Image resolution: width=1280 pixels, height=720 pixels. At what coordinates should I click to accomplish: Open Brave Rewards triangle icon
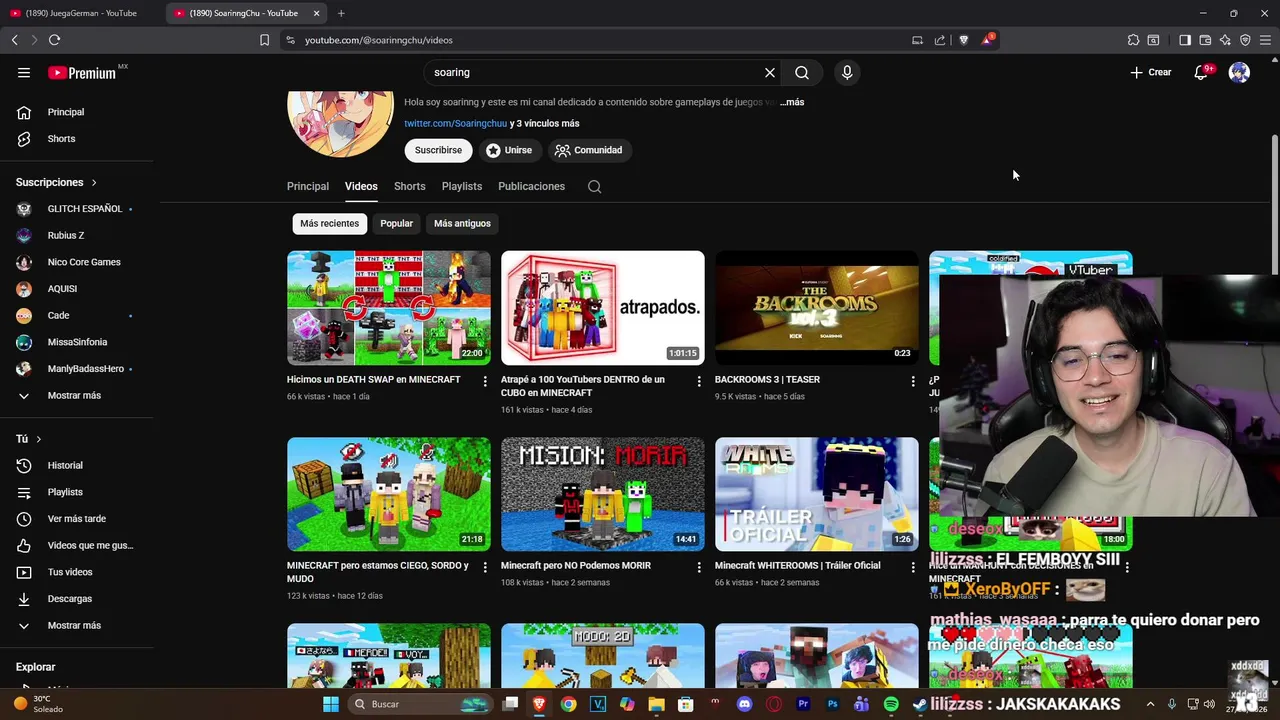988,40
